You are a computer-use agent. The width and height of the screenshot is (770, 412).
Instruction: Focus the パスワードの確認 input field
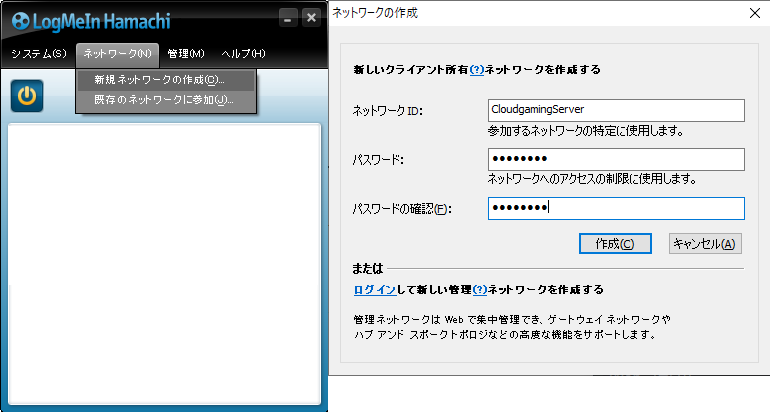click(616, 208)
